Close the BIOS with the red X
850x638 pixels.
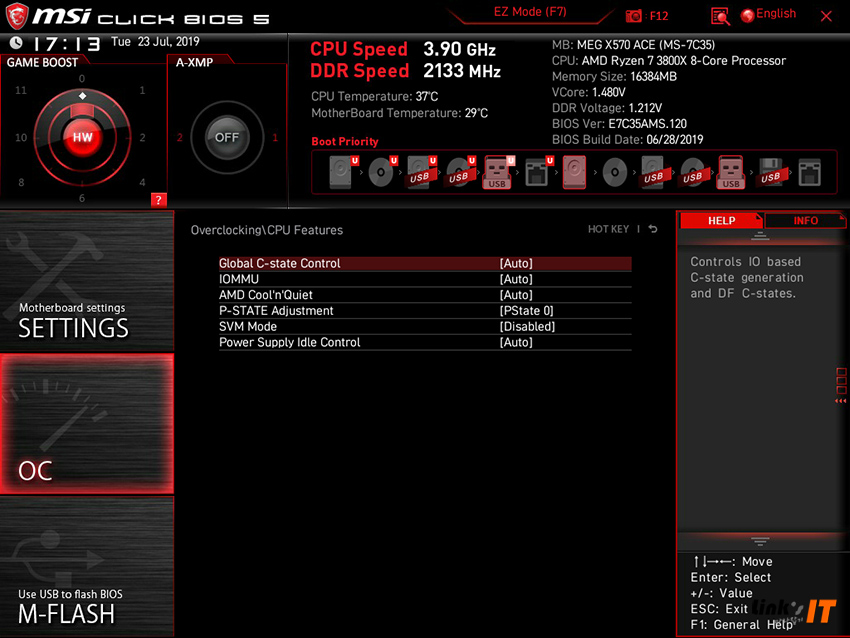point(826,16)
